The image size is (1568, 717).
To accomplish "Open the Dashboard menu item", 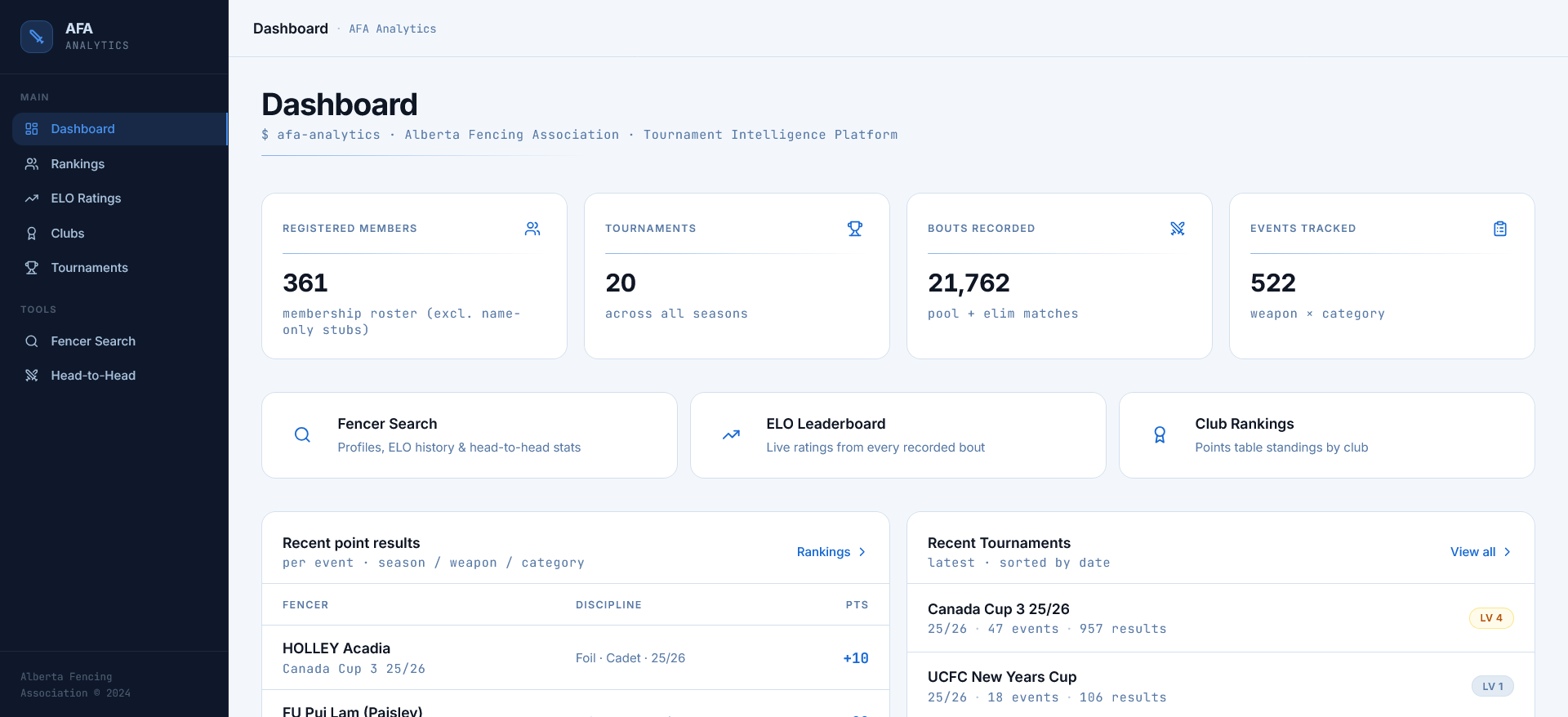I will [120, 129].
